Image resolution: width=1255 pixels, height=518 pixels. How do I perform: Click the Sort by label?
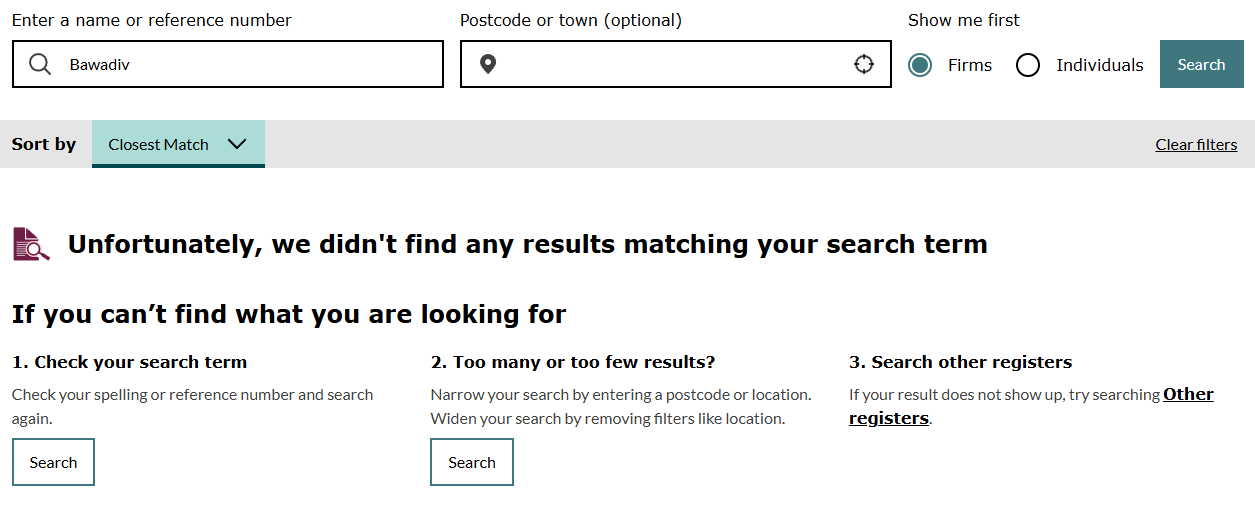coord(44,144)
